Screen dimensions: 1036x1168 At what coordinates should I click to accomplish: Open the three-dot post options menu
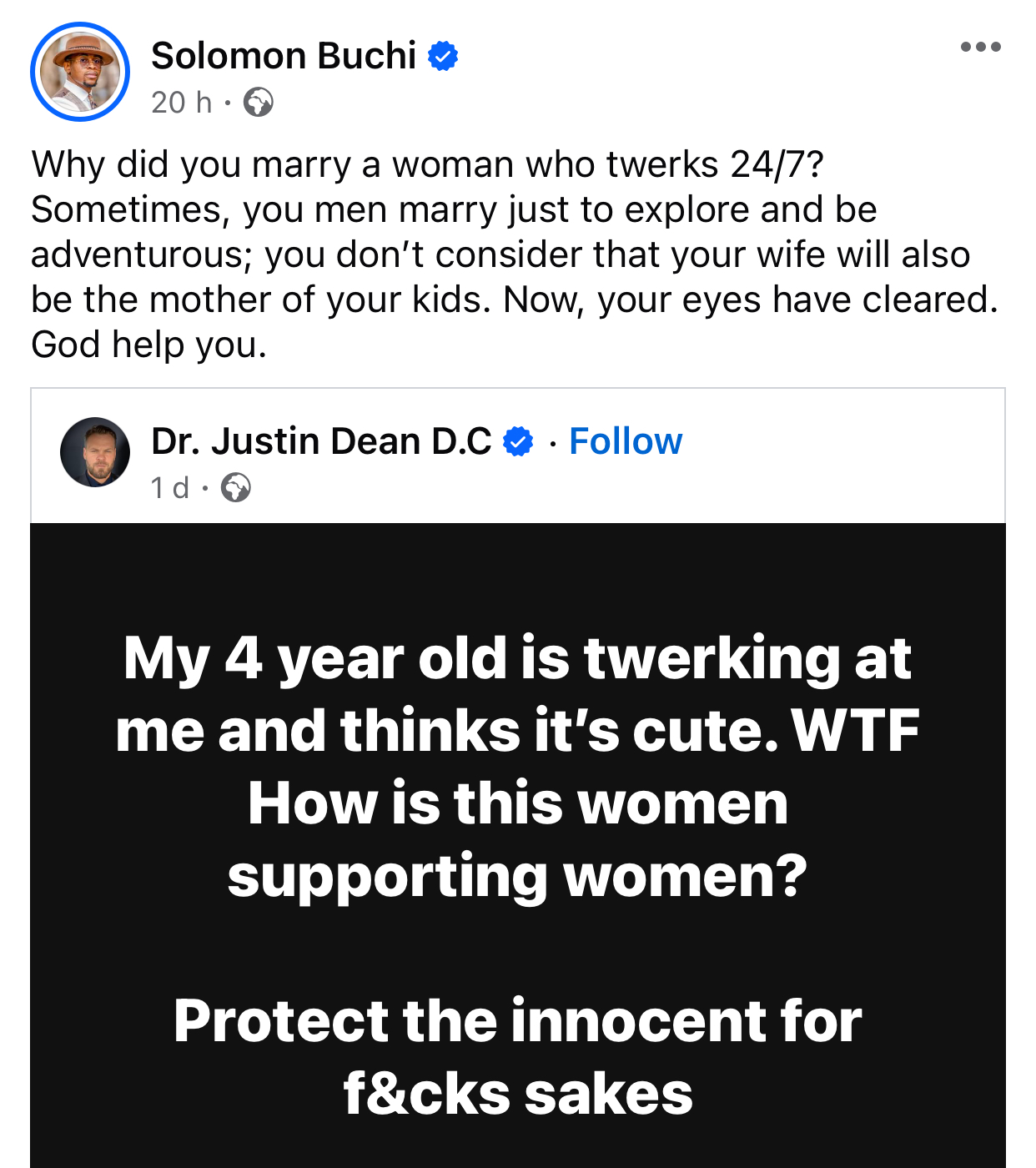[980, 47]
